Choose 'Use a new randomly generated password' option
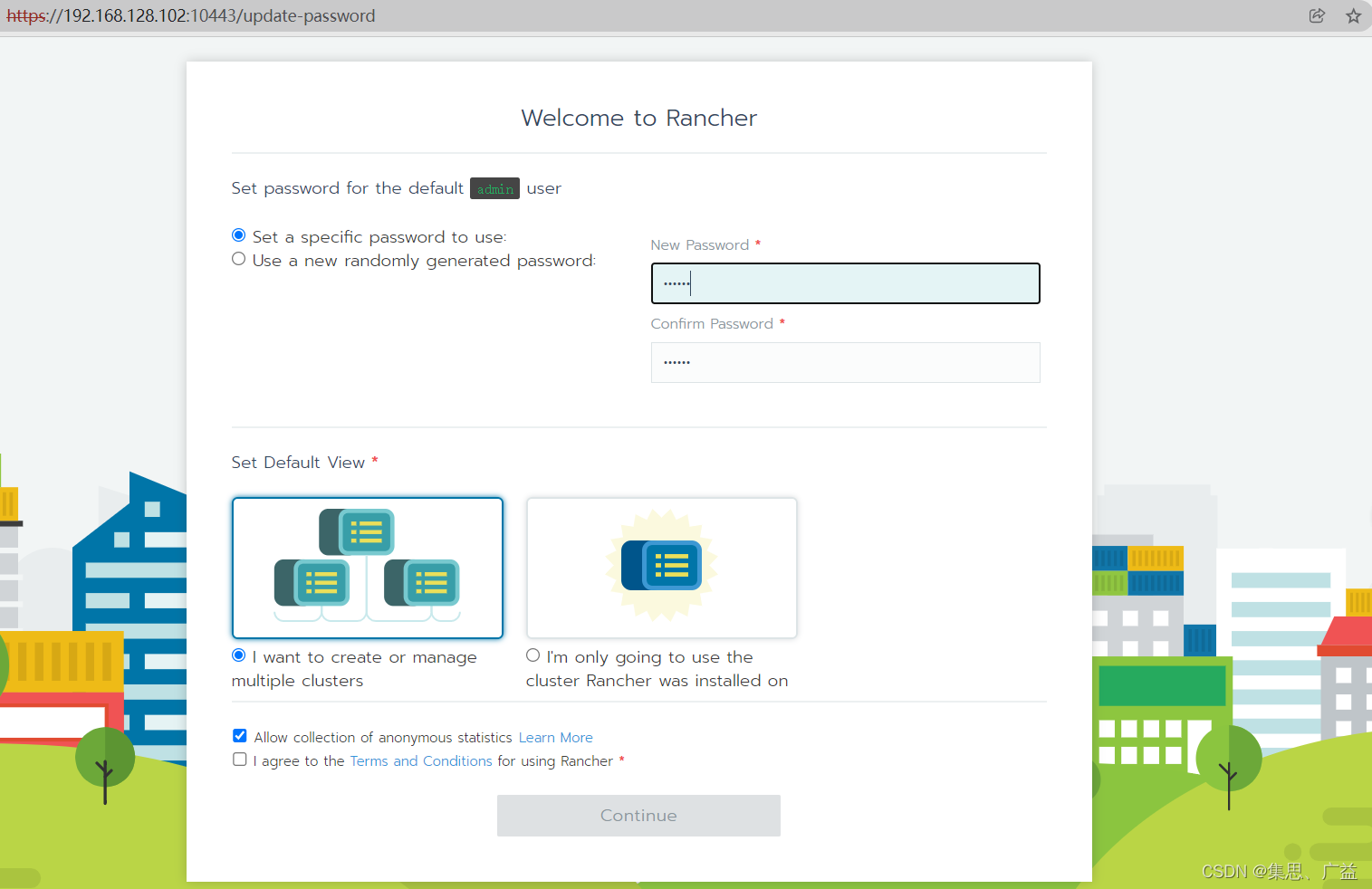The width and height of the screenshot is (1372, 889). point(239,259)
